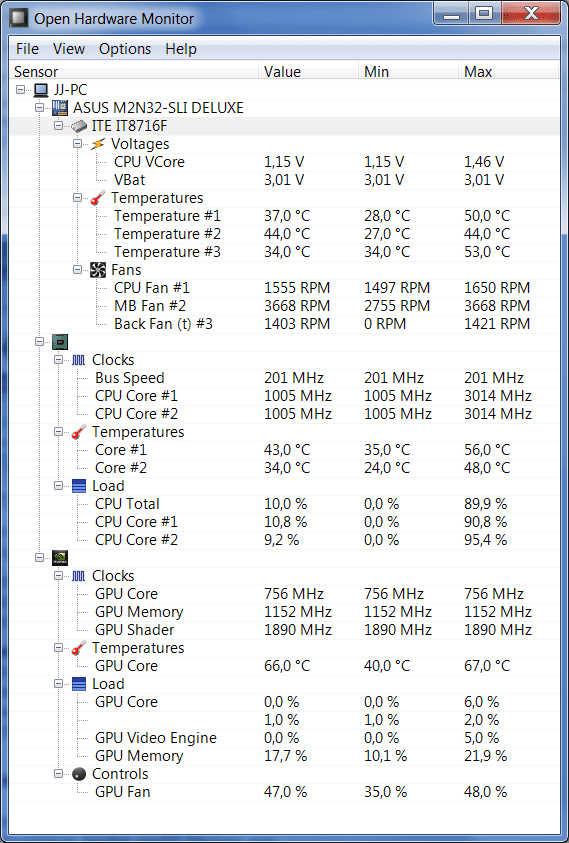Image resolution: width=569 pixels, height=843 pixels.
Task: Select the CPU VCore sensor row
Action: (284, 162)
